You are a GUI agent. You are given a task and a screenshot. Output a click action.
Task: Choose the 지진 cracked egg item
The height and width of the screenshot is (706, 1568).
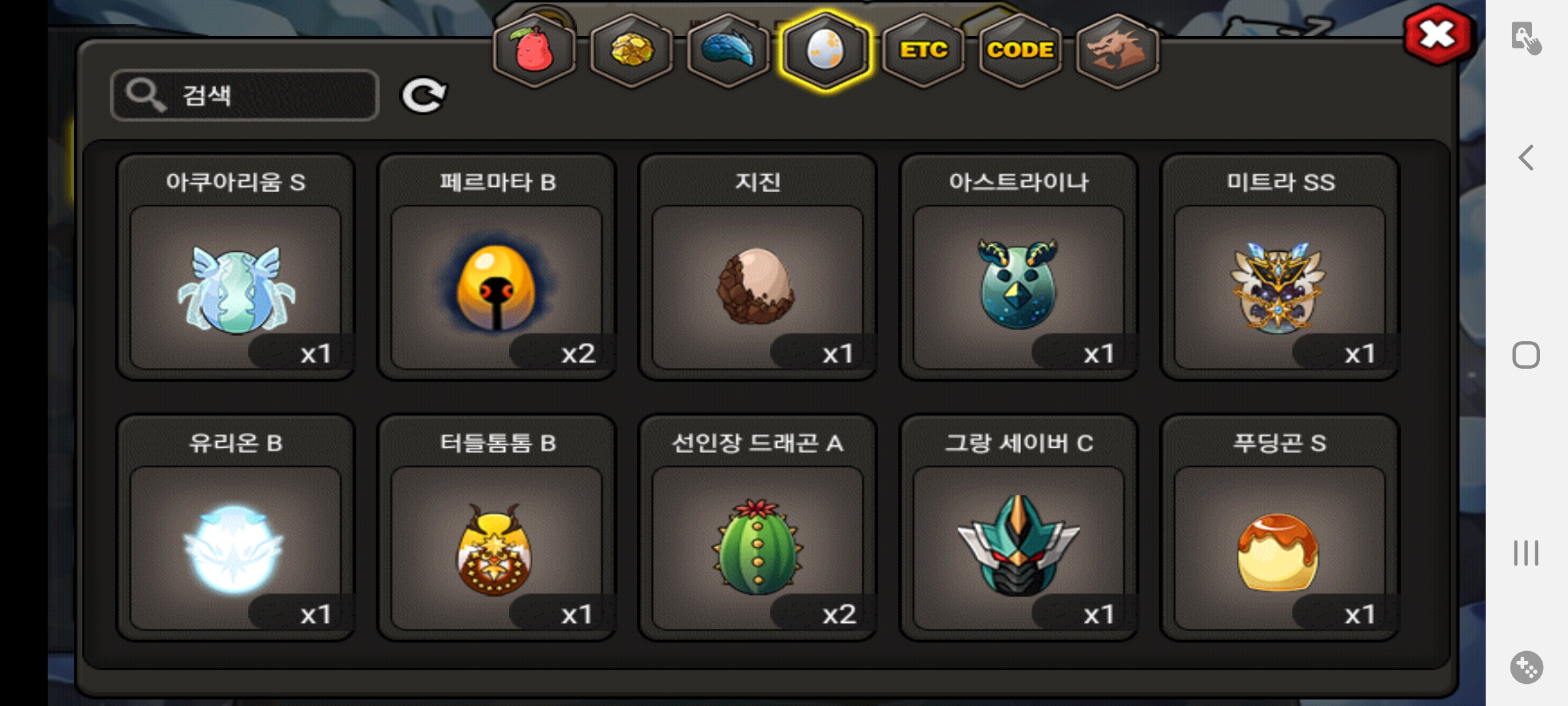pos(758,267)
